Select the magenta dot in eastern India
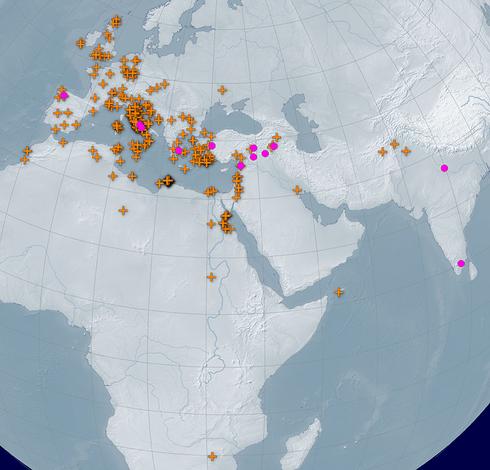Image resolution: width=490 pixels, height=470 pixels. click(x=444, y=168)
